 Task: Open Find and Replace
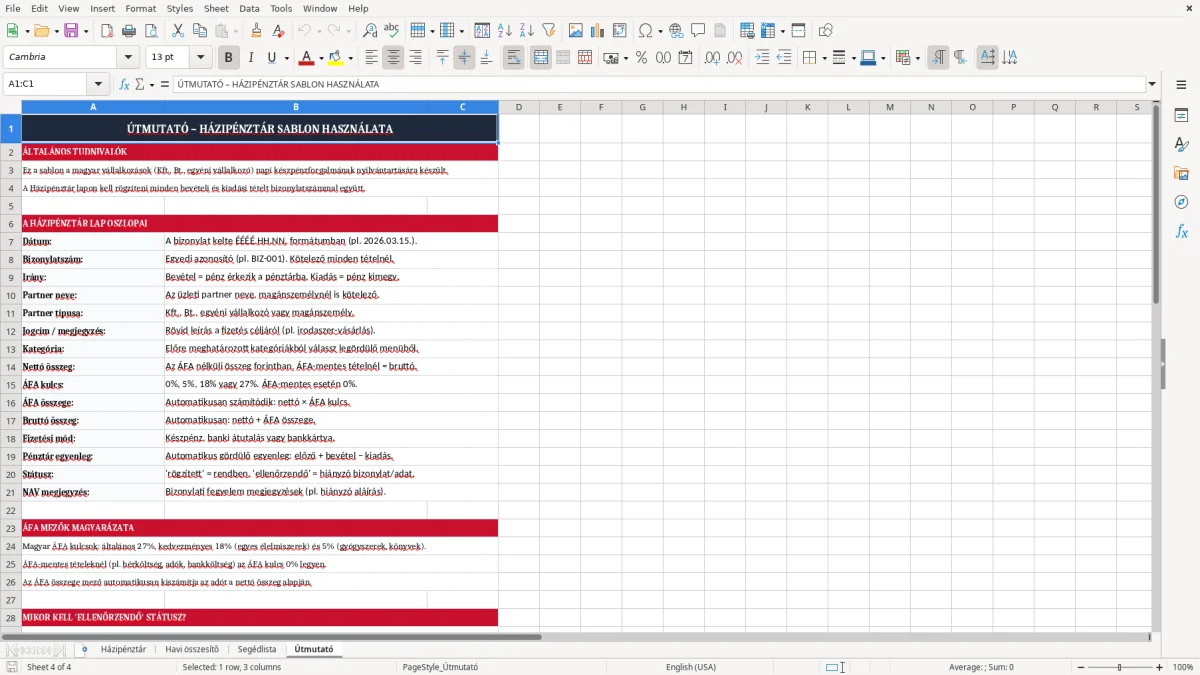tap(370, 31)
